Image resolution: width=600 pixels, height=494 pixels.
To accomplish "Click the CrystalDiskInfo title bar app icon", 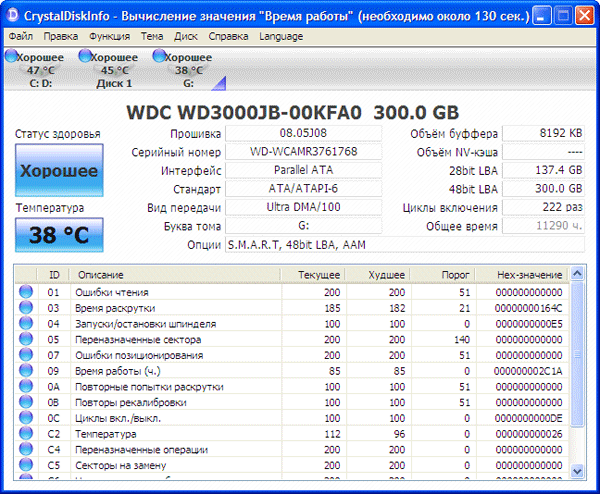I will (x=13, y=15).
